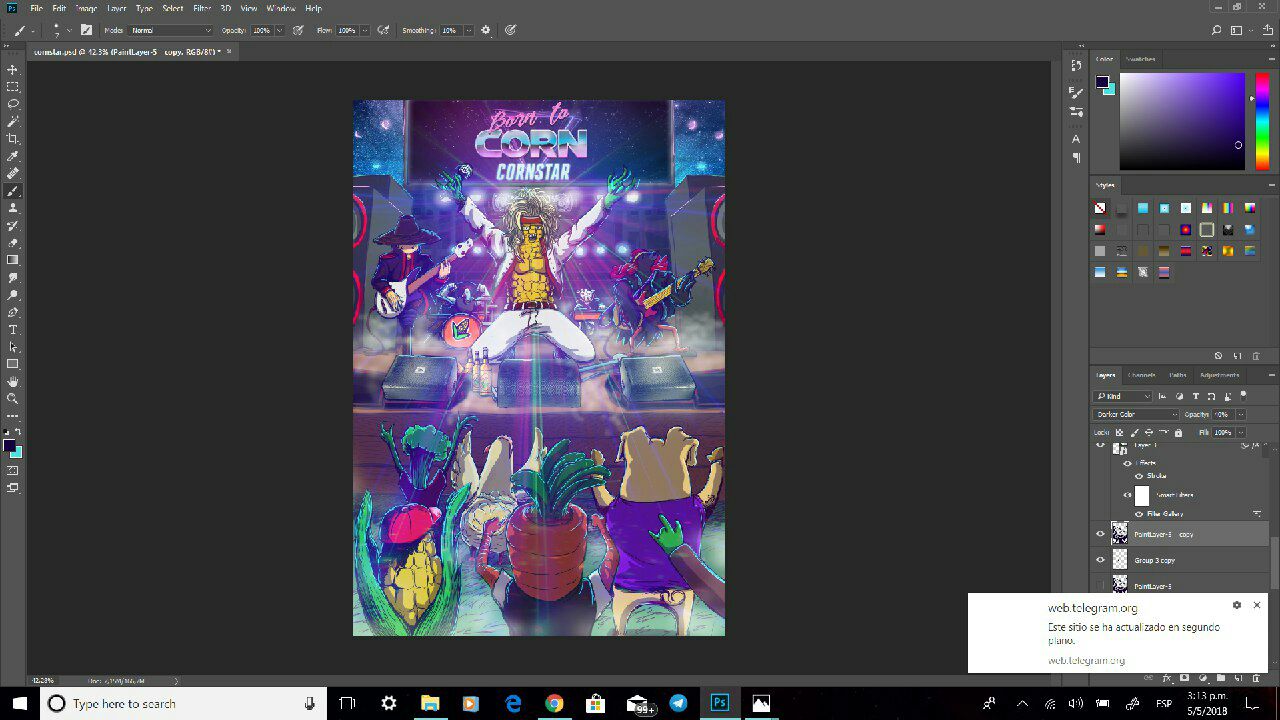Screen dimensions: 1280x720
Task: Toggle Stroke effect visibility
Action: [x=1138, y=476]
